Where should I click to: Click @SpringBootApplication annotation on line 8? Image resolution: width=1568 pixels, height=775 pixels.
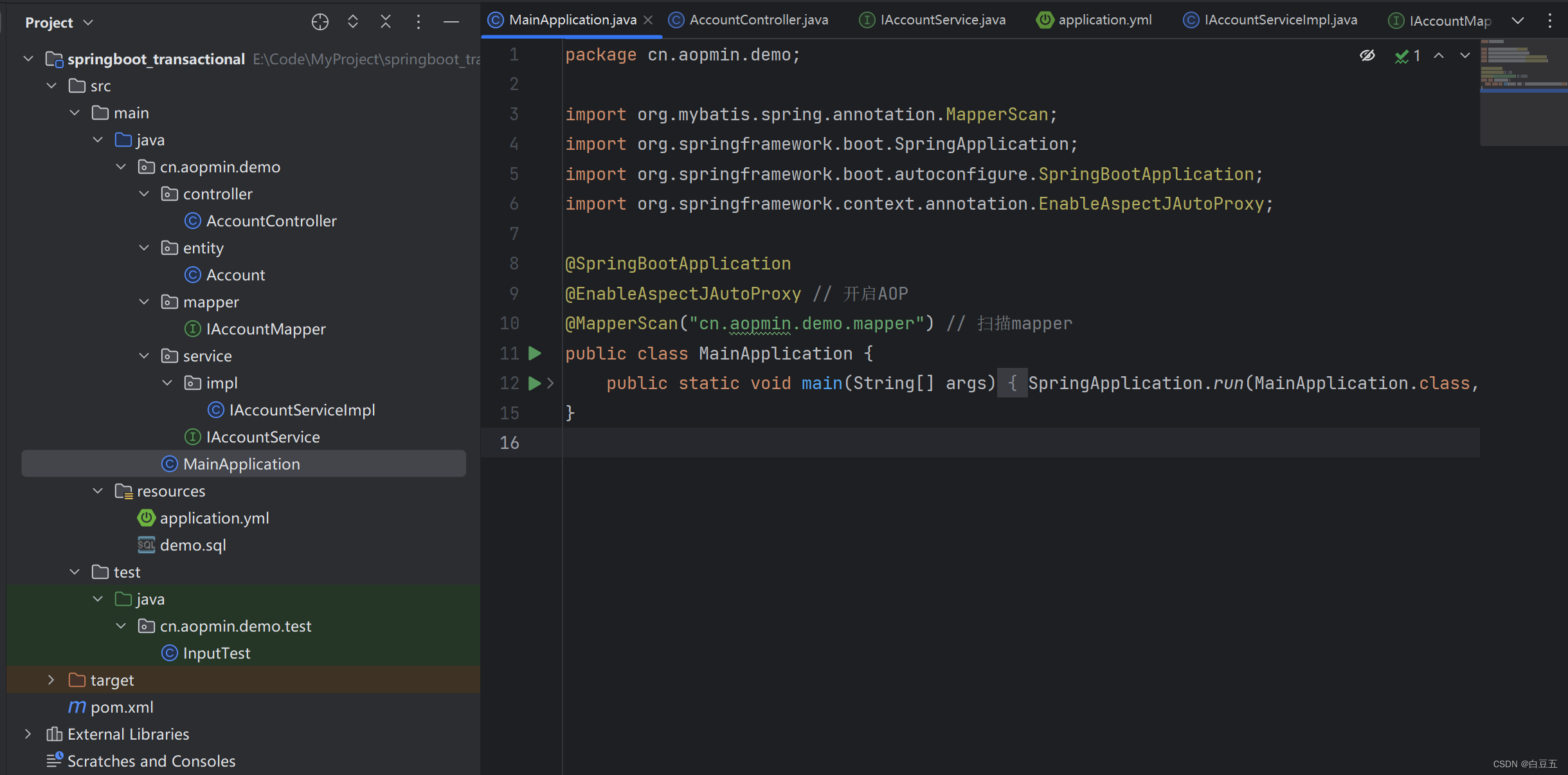pos(678,264)
